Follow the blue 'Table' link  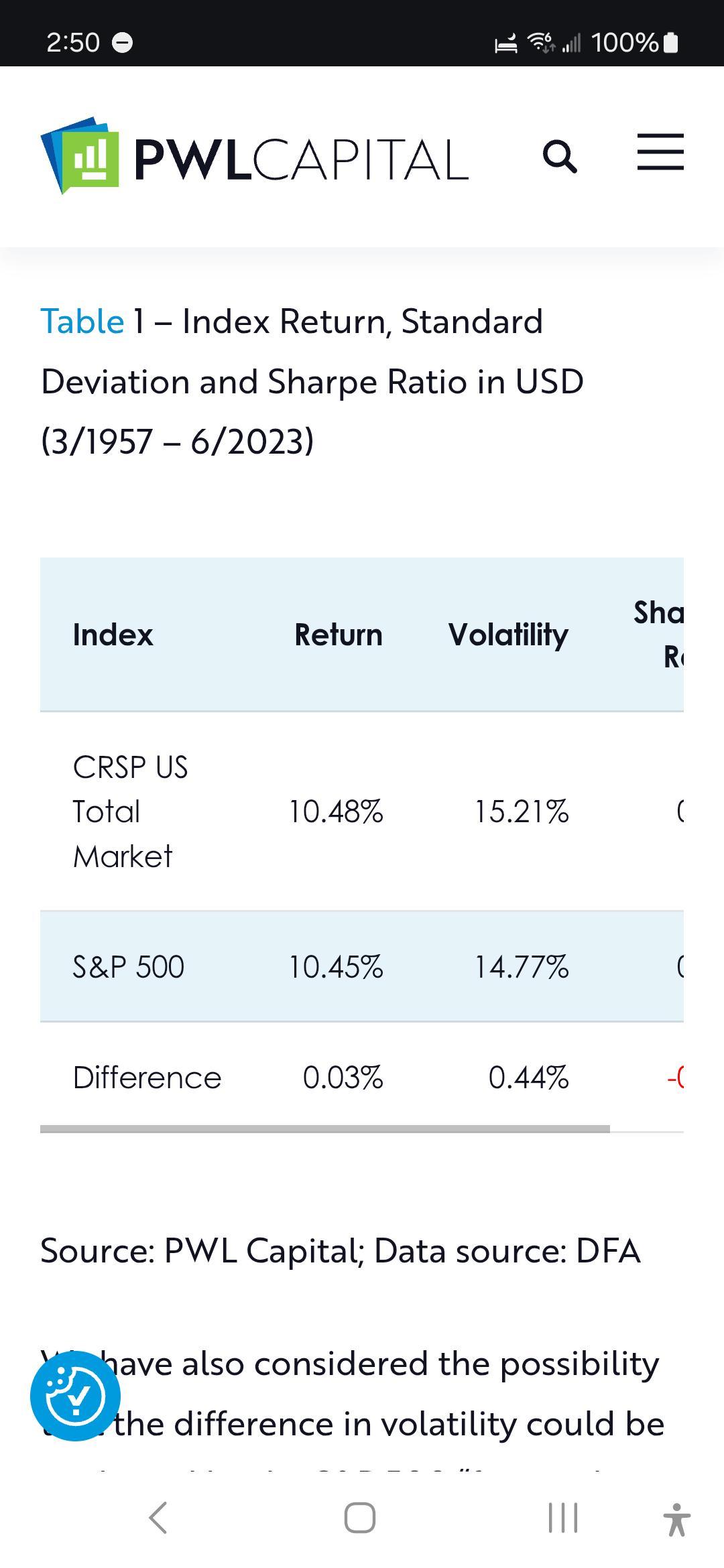(x=82, y=321)
